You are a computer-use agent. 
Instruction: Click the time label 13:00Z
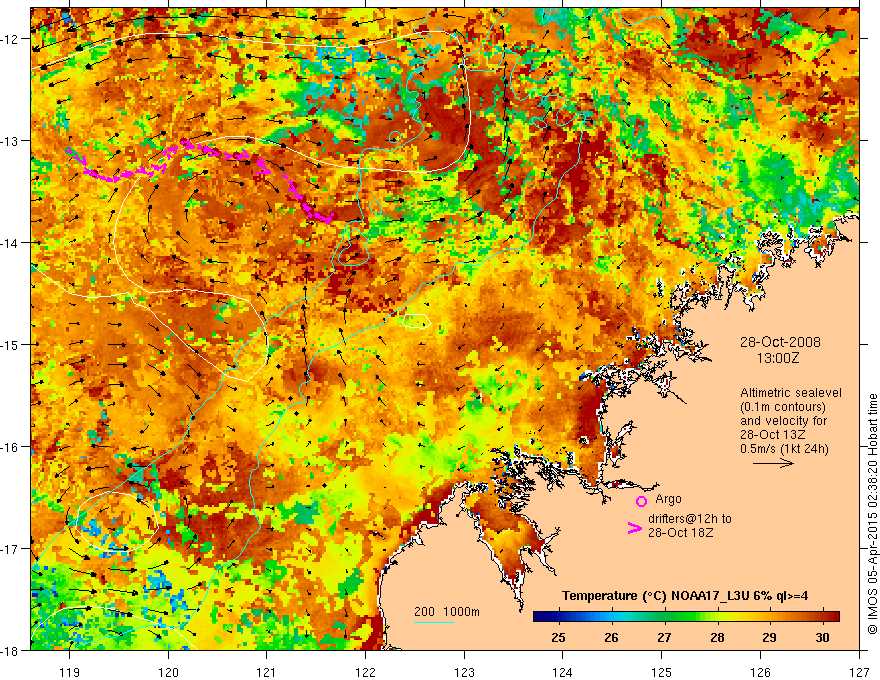778,358
